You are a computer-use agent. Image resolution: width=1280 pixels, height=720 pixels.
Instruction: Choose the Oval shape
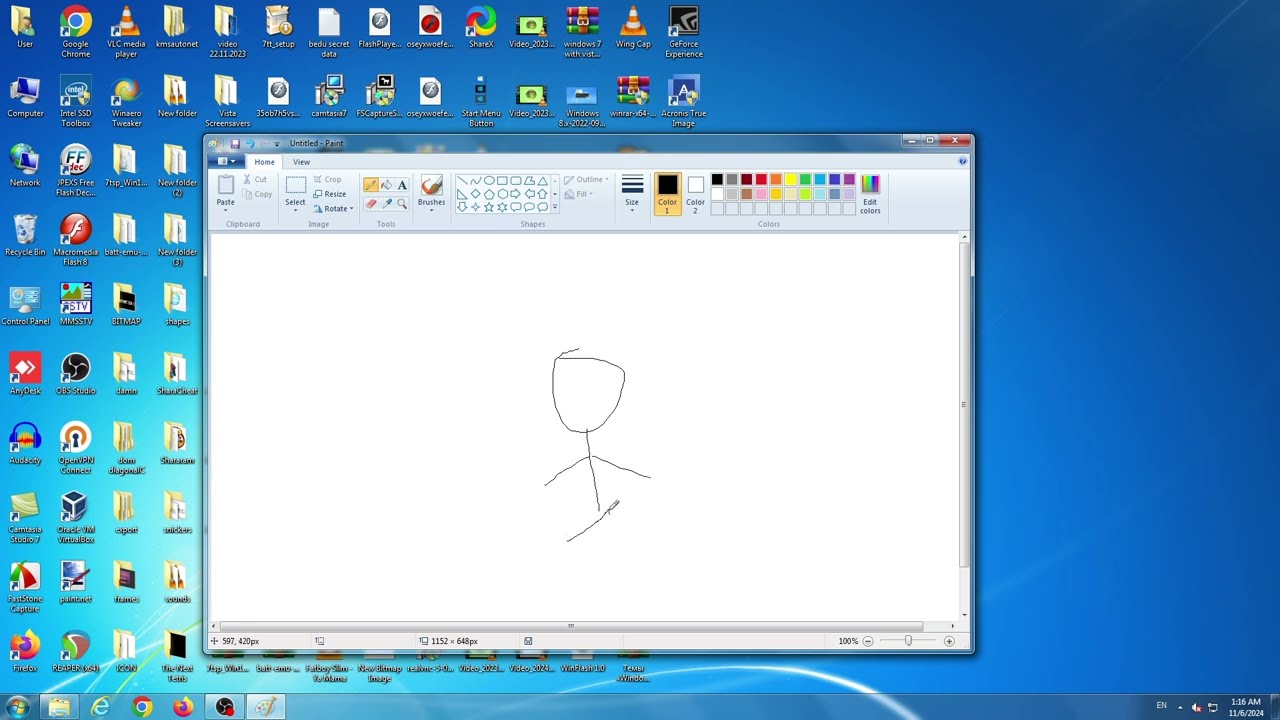tap(489, 181)
